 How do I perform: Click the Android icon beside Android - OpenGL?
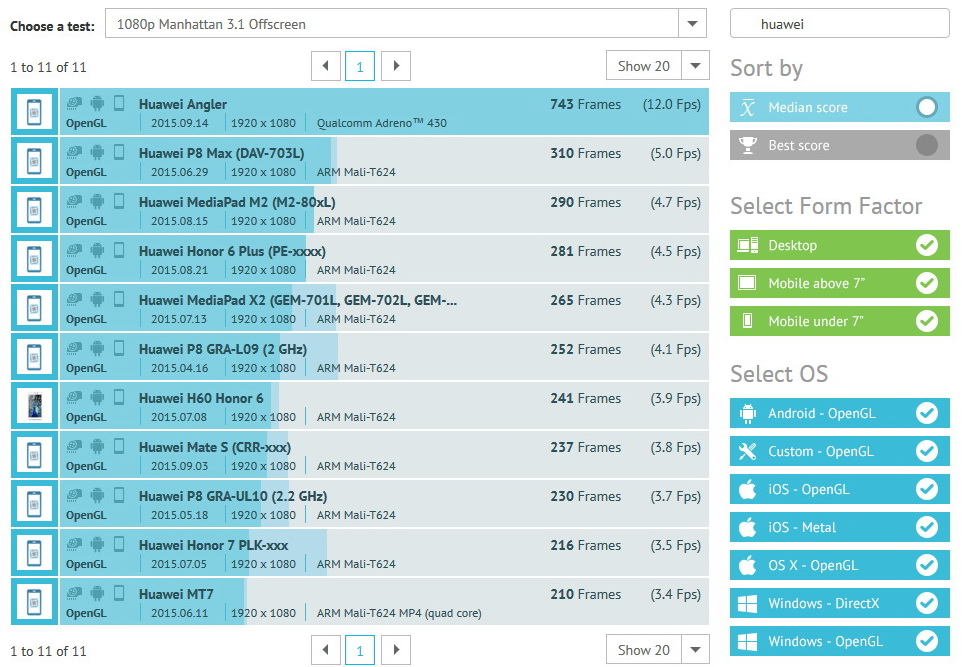(747, 413)
